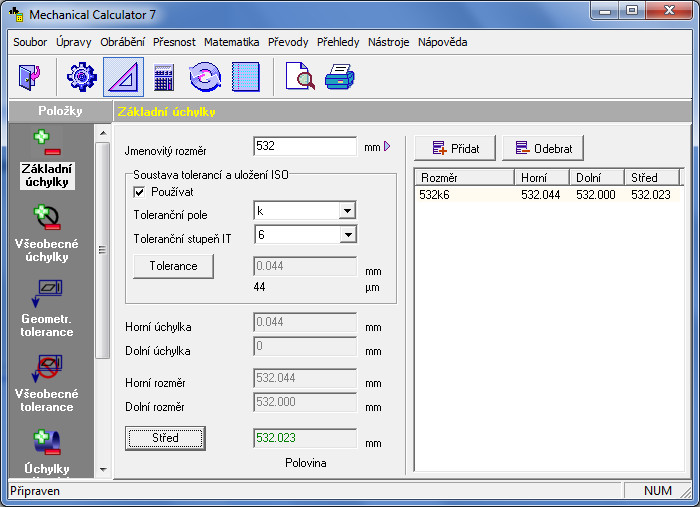Open the Obrábění menu

(122, 42)
